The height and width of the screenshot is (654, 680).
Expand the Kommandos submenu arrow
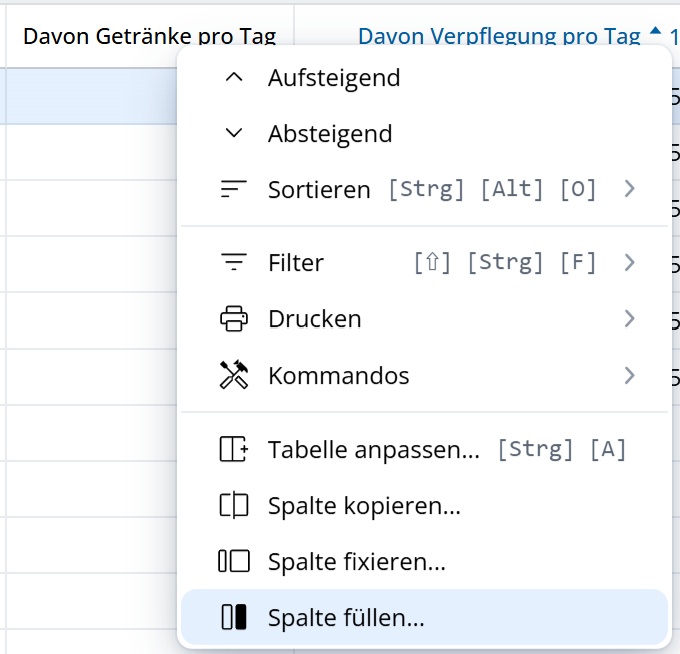(629, 376)
